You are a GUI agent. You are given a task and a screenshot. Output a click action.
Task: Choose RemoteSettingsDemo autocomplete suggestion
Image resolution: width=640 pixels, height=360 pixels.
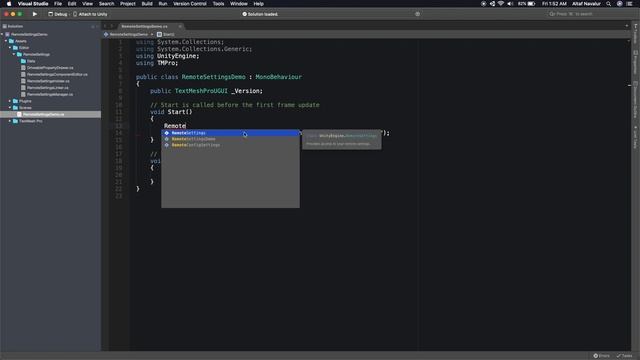click(x=231, y=139)
